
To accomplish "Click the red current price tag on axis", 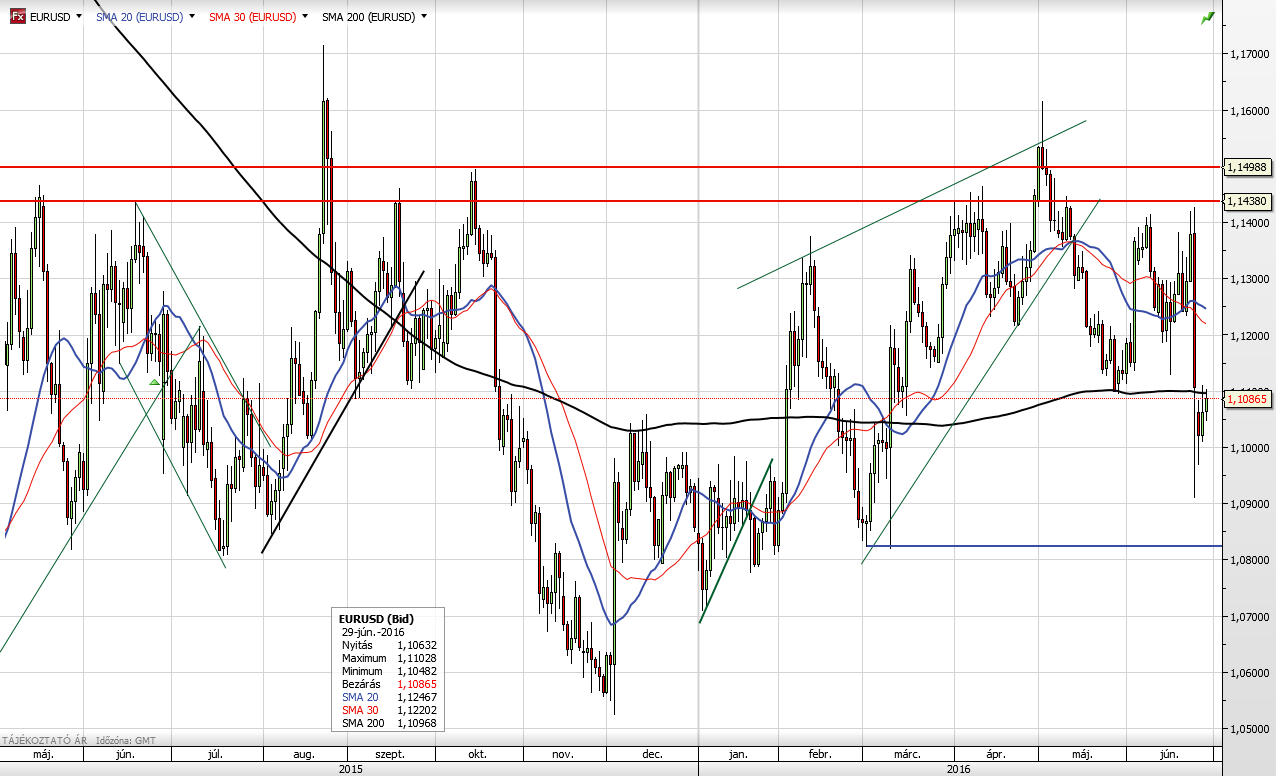I will [x=1249, y=398].
